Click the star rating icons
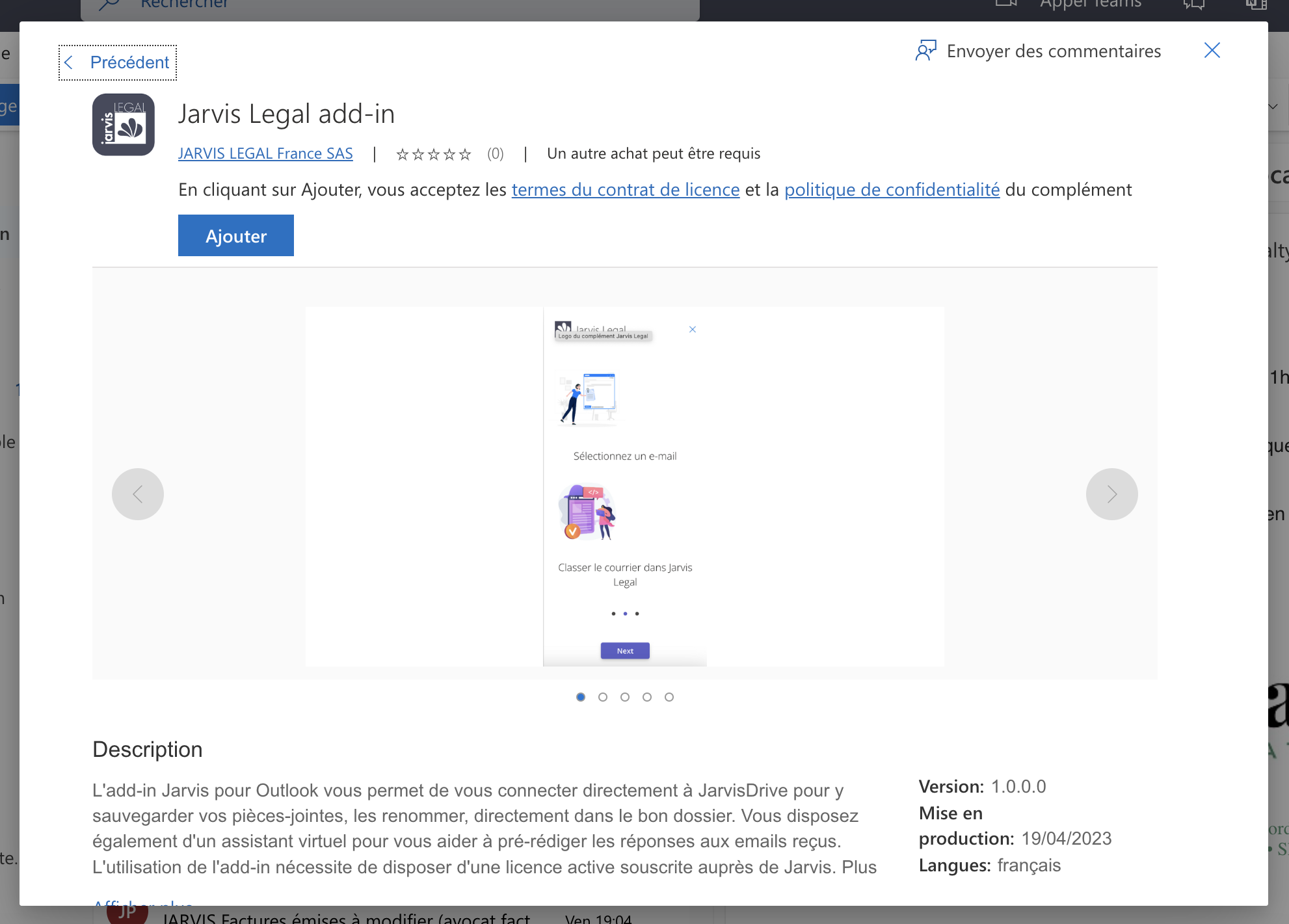The height and width of the screenshot is (924, 1289). tap(433, 154)
